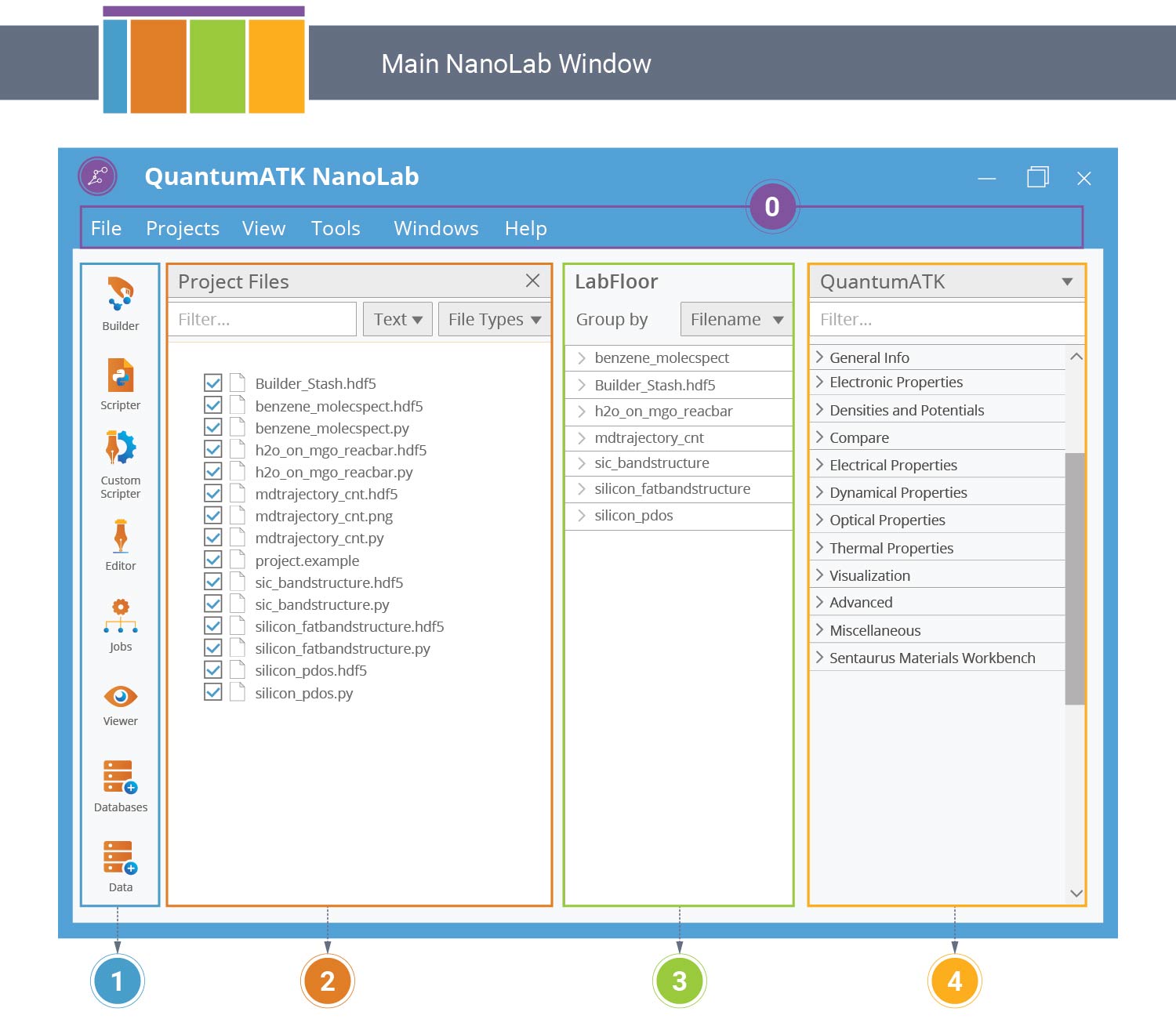Click the file icon next to mdtrajectory_cnt.png
Screen dimensions: 1176x1019
pos(238,515)
